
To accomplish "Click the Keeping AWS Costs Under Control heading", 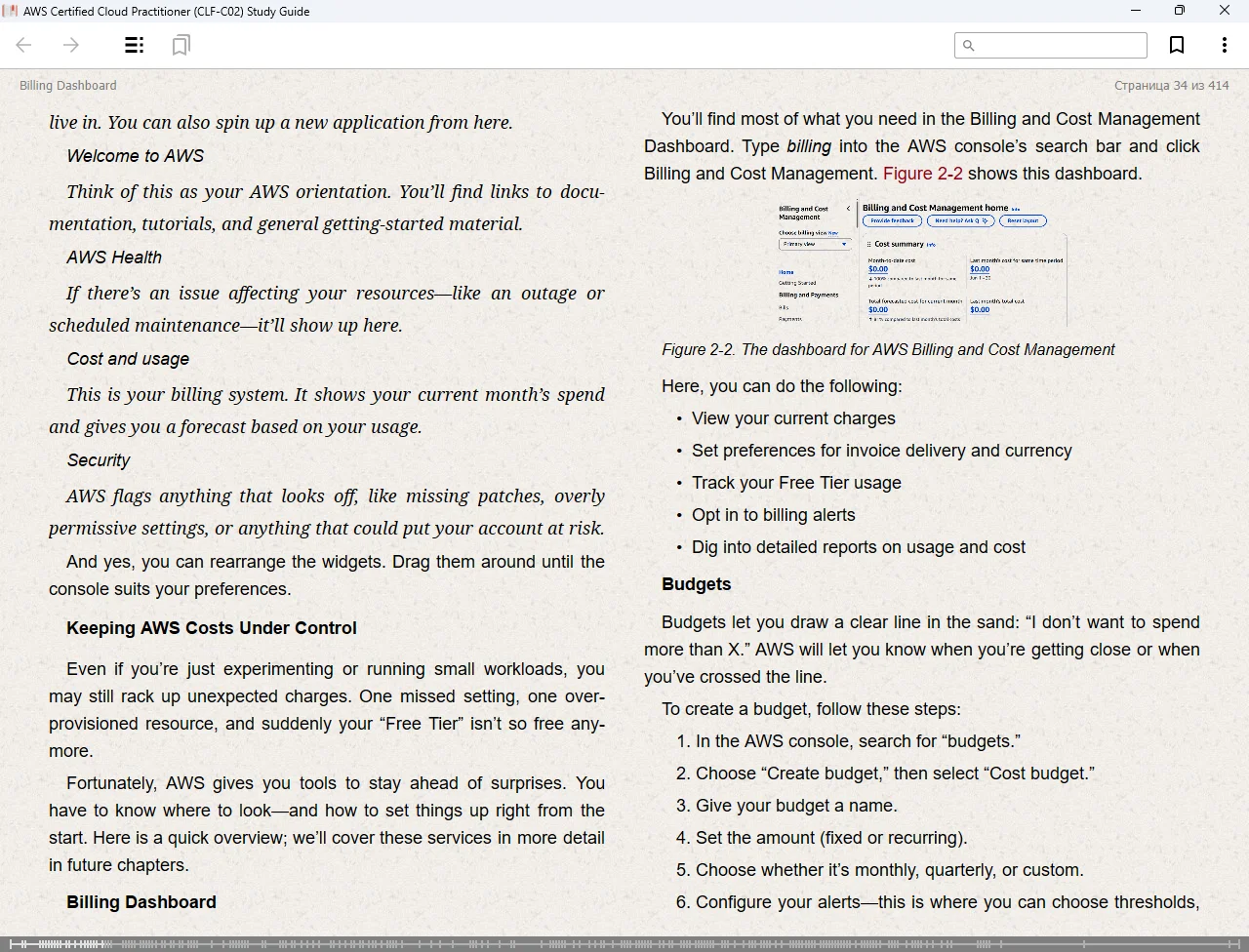I will pos(212,628).
